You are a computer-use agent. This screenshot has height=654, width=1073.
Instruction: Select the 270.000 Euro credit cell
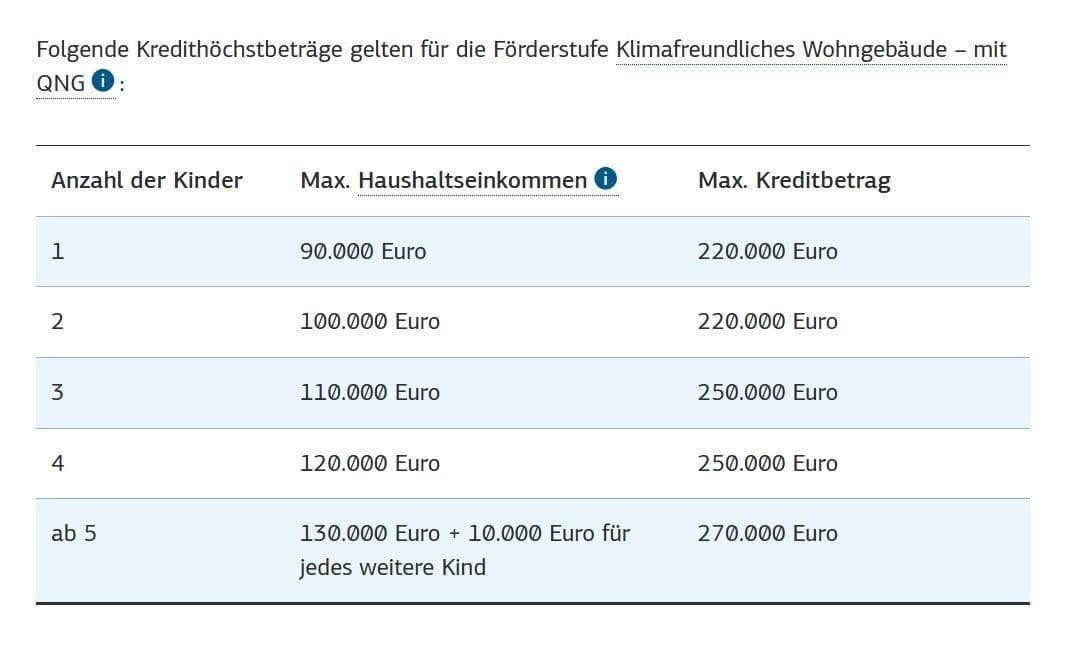pos(768,534)
